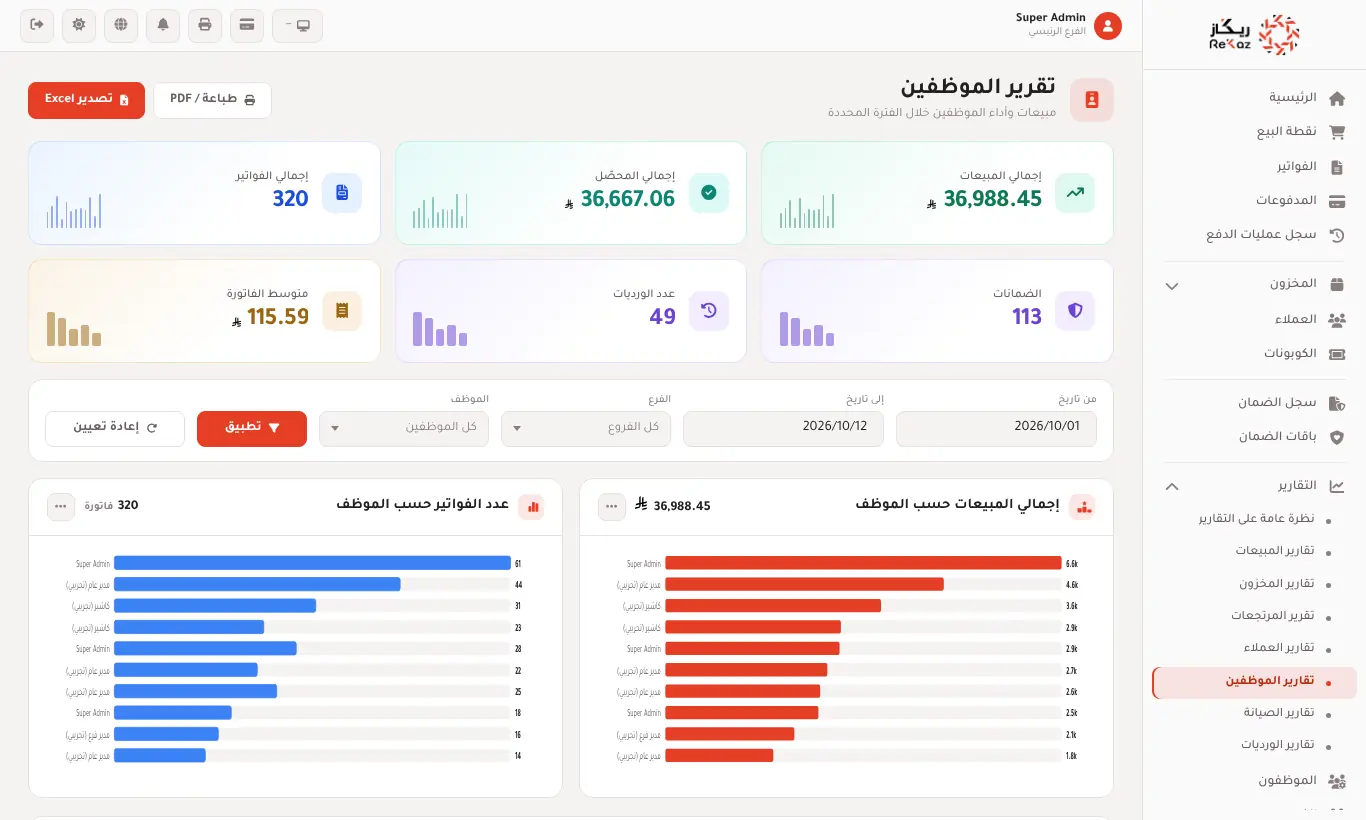Click the logout icon in top bar
Screen dimensions: 1366x820
[x=37, y=25]
